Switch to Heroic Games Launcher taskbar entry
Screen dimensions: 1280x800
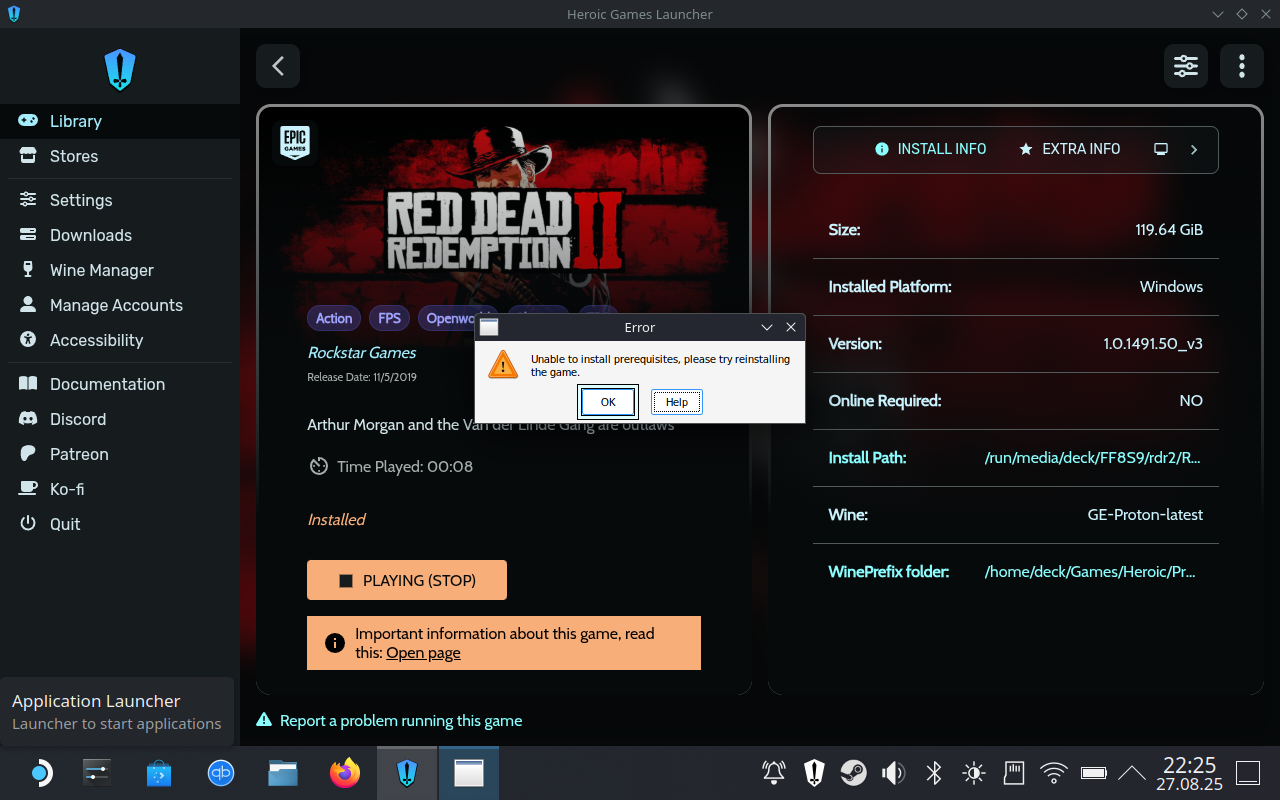[x=407, y=773]
